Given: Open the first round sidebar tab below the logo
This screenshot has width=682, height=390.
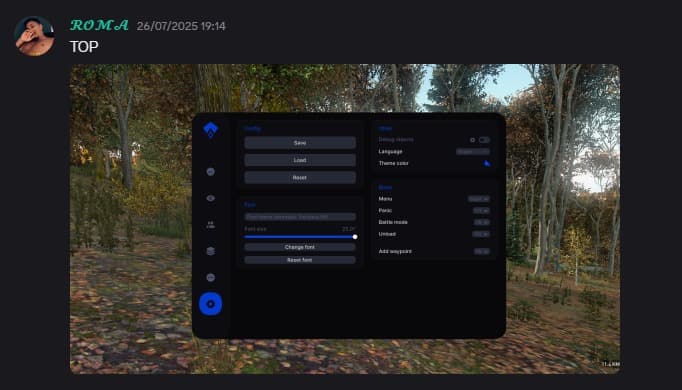Looking at the screenshot, I should tap(211, 172).
